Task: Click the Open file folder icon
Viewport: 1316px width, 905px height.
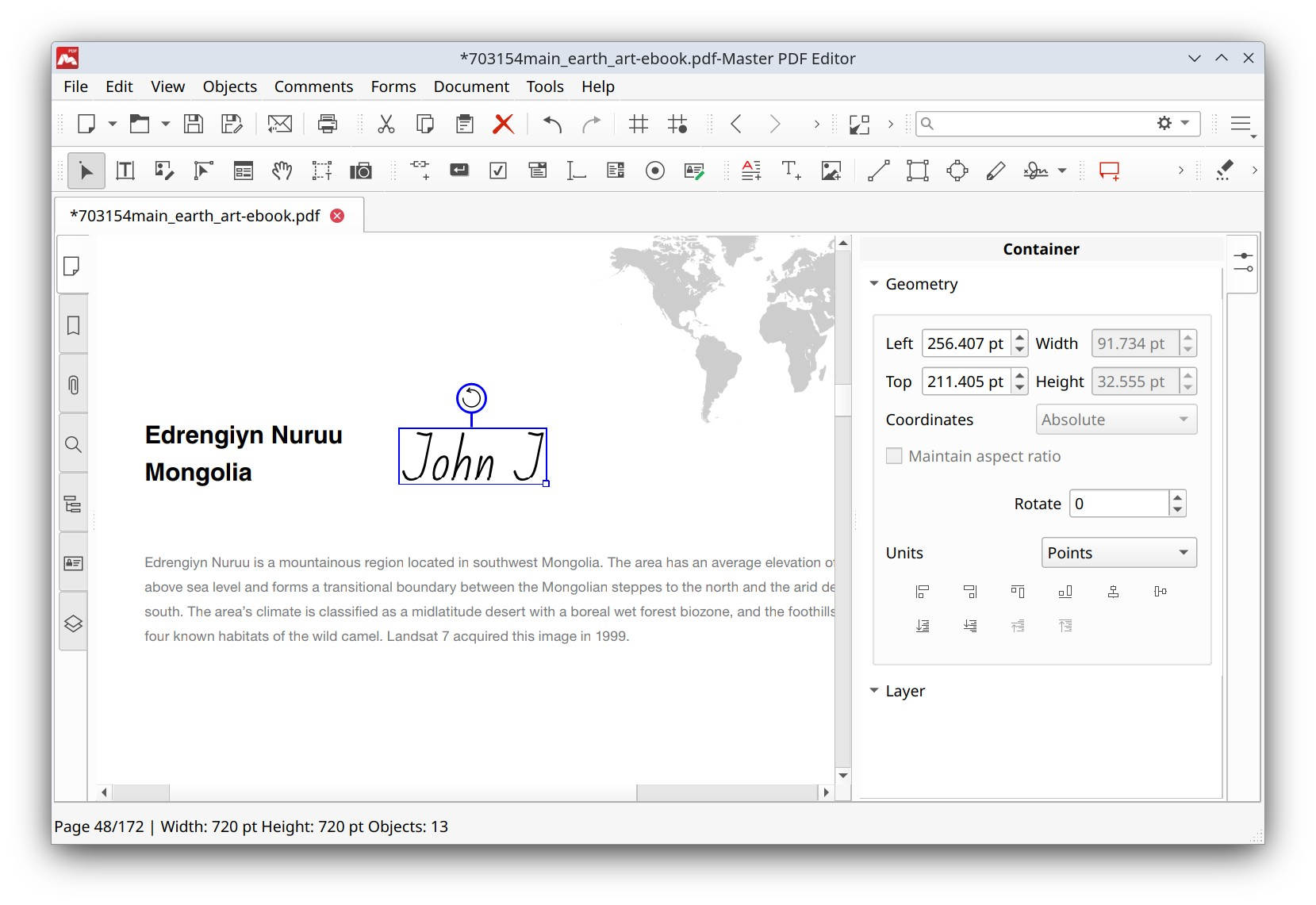Action: click(x=140, y=124)
